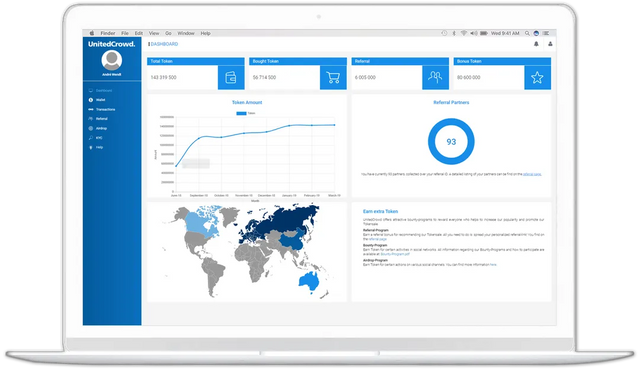Open the Notification Center list icon
The width and height of the screenshot is (640, 373).
pos(546,33)
